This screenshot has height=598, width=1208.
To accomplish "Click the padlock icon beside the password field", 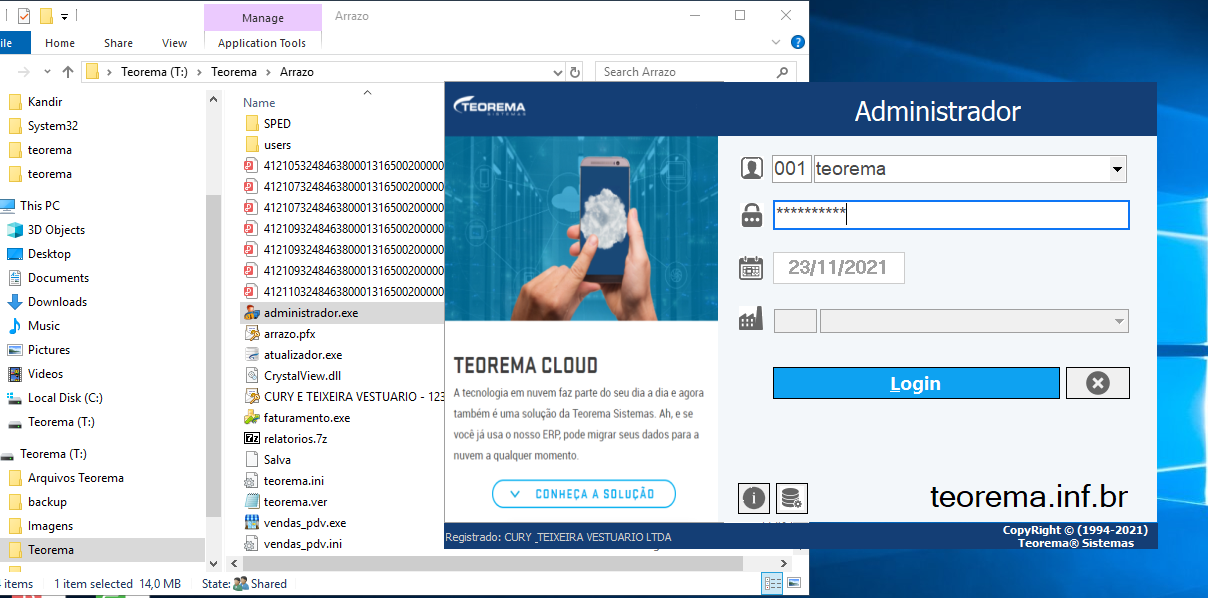I will coord(752,215).
